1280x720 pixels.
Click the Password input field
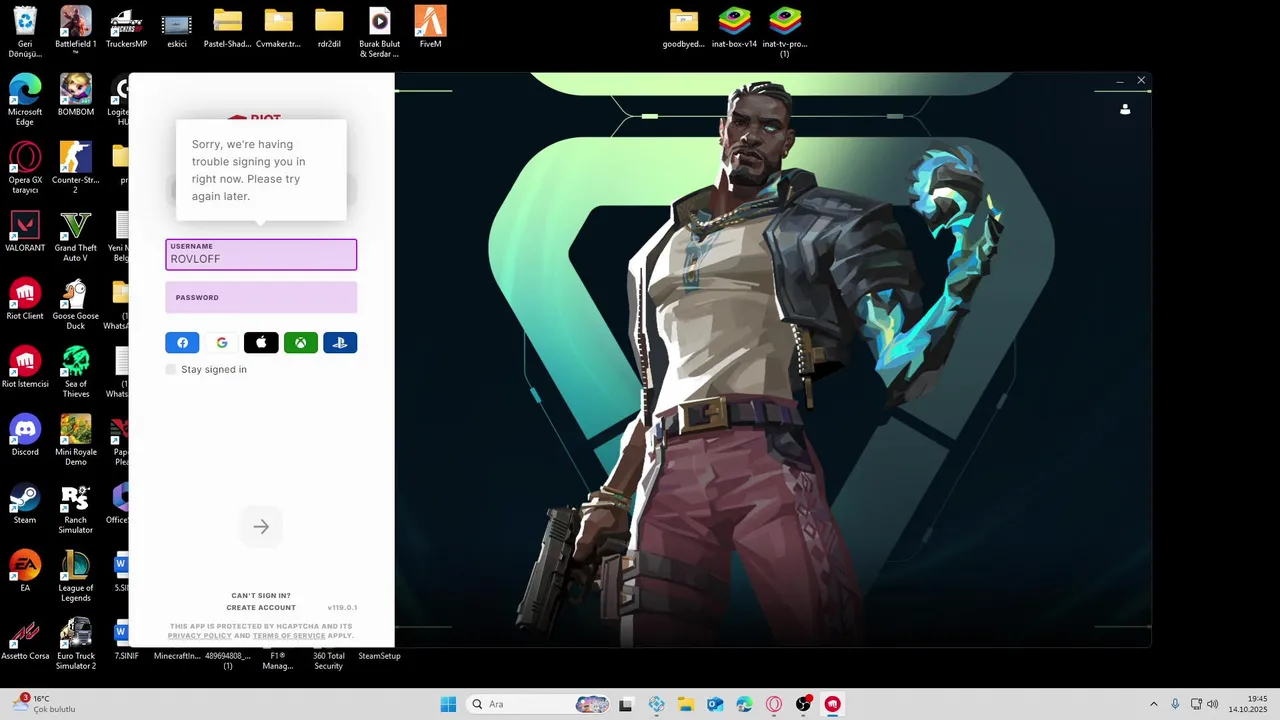click(x=261, y=297)
